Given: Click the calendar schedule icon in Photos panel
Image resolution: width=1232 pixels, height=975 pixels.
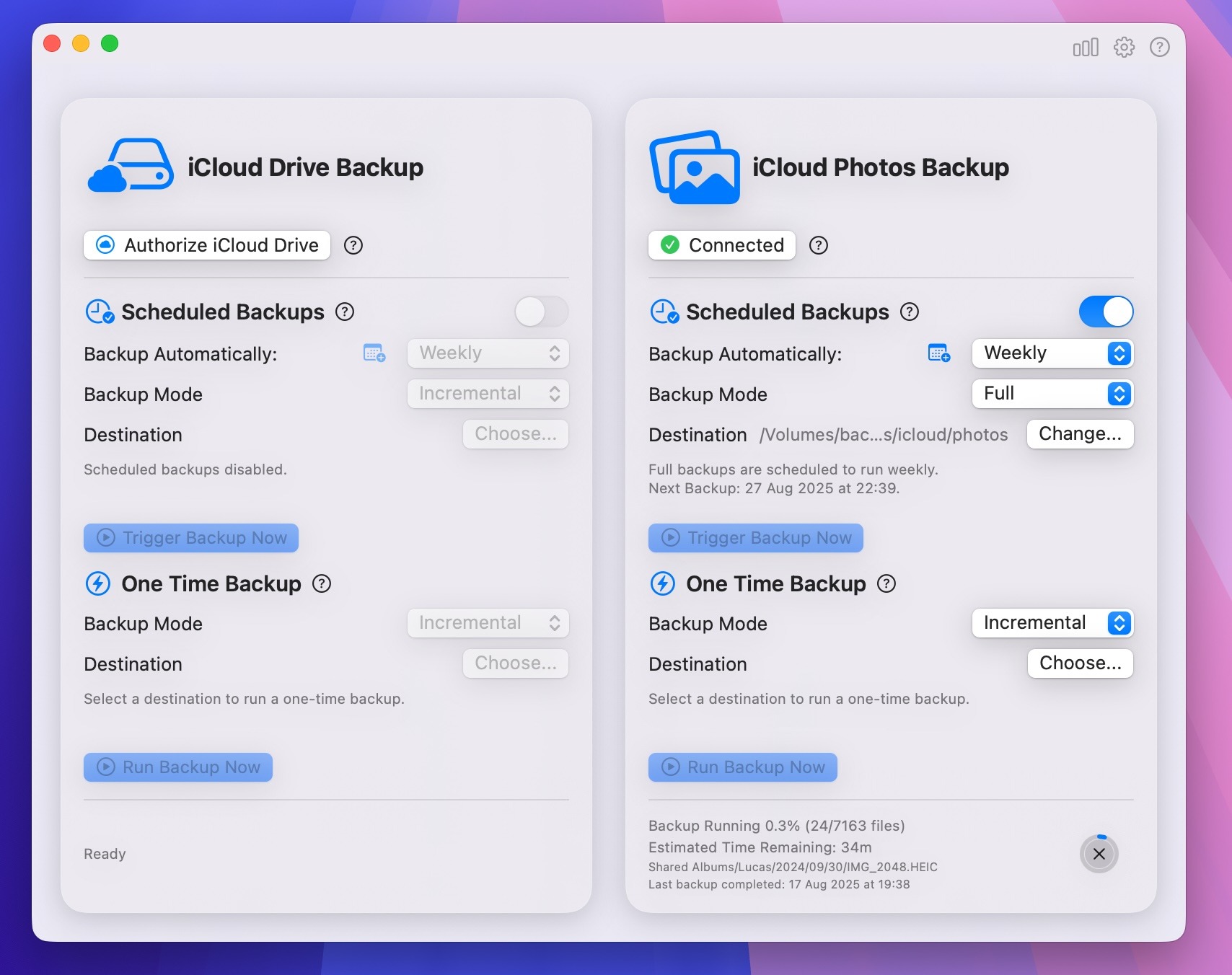Looking at the screenshot, I should pos(939,353).
